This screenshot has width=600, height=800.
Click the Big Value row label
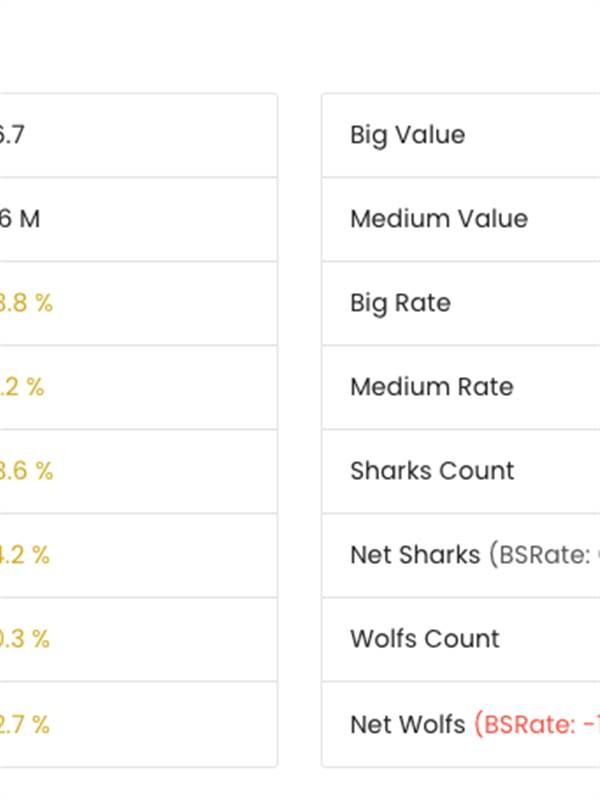[407, 136]
